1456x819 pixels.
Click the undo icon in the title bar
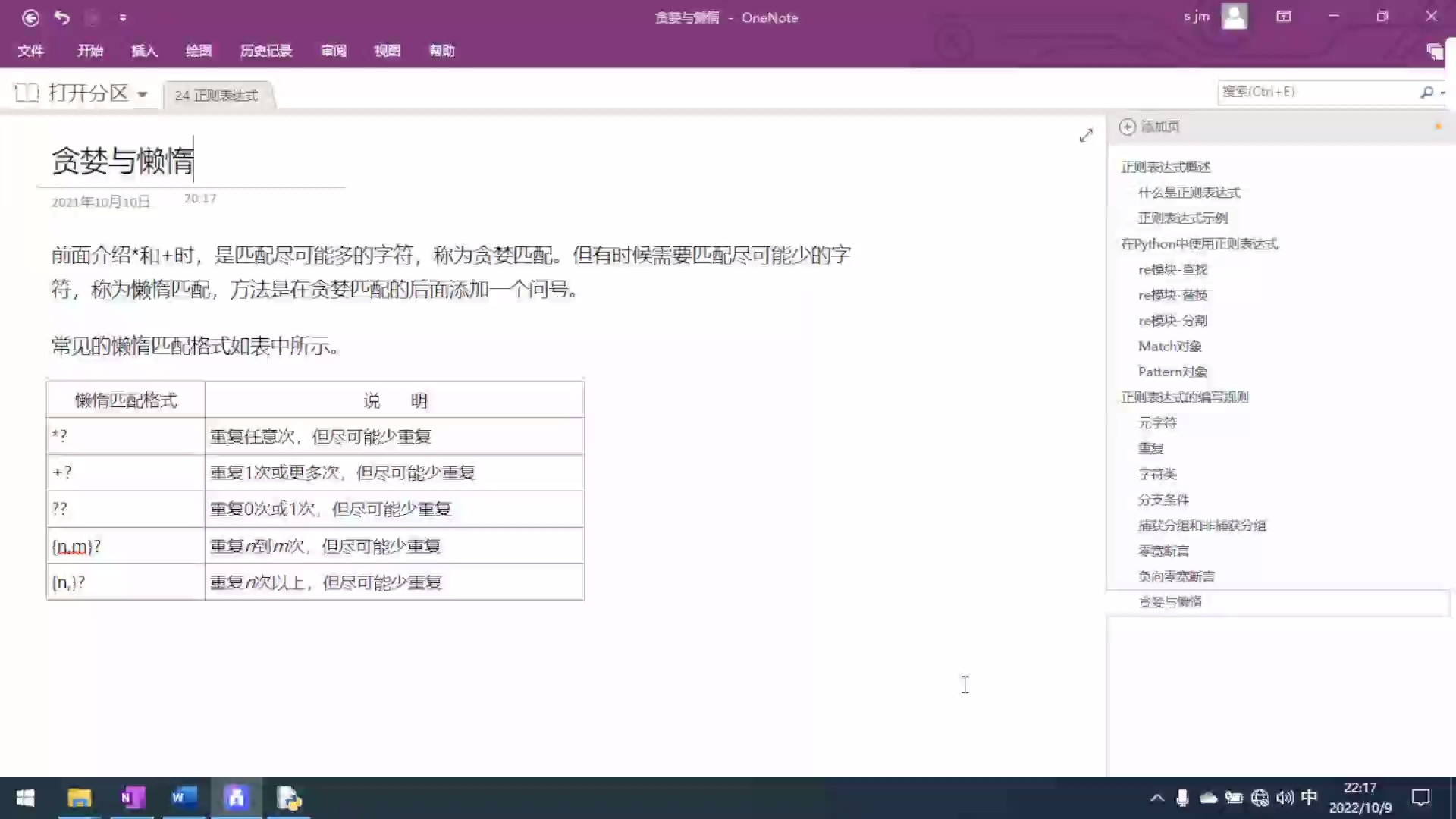[x=61, y=17]
